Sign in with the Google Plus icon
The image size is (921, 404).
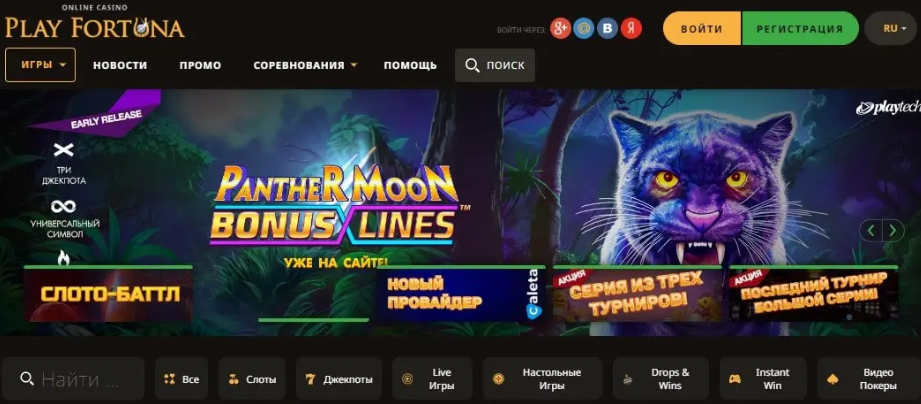[x=560, y=29]
